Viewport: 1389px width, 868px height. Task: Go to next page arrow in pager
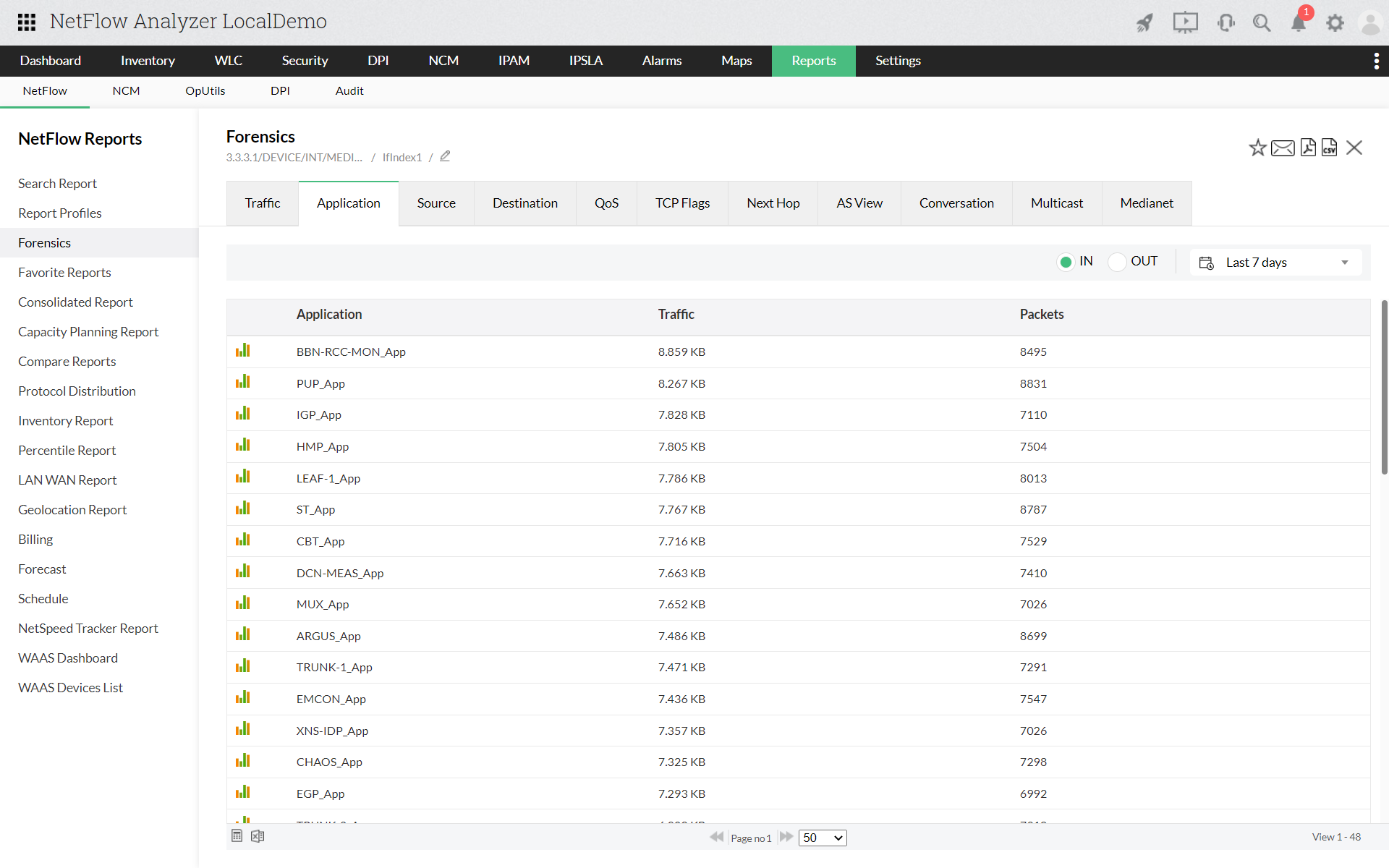pyautogui.click(x=786, y=837)
